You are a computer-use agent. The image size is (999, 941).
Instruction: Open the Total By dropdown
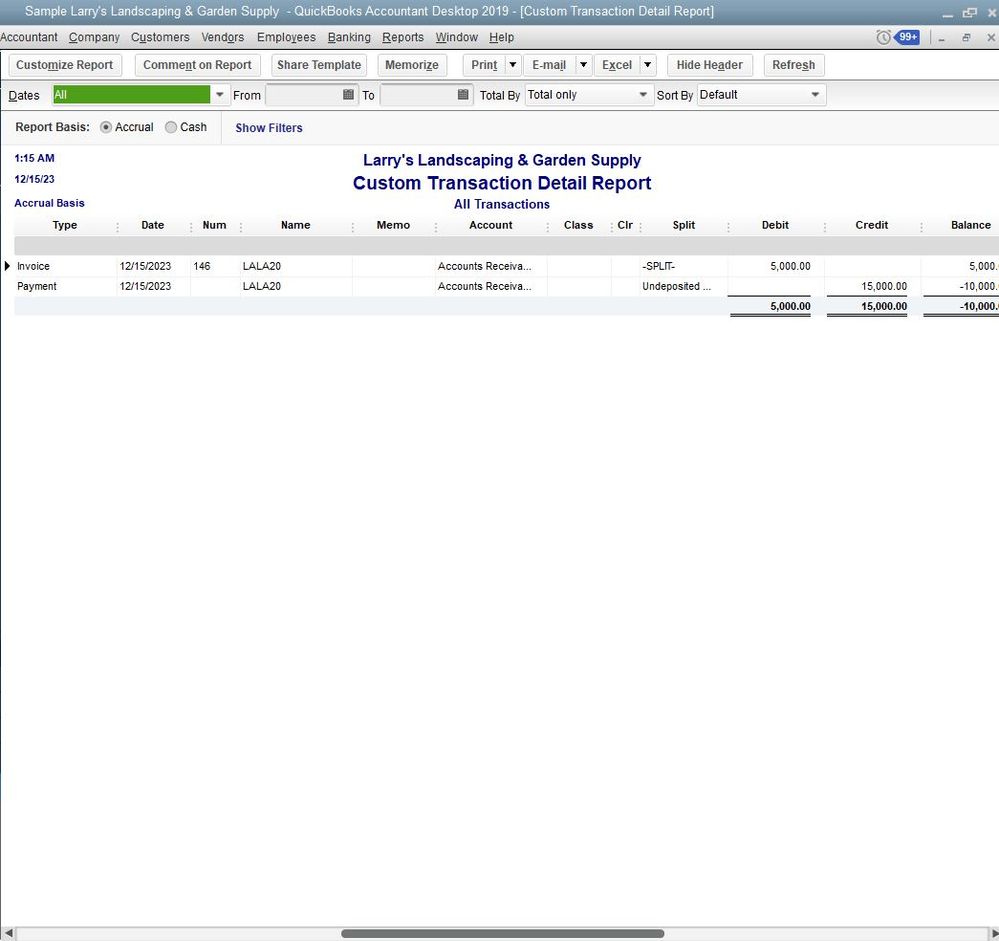643,95
